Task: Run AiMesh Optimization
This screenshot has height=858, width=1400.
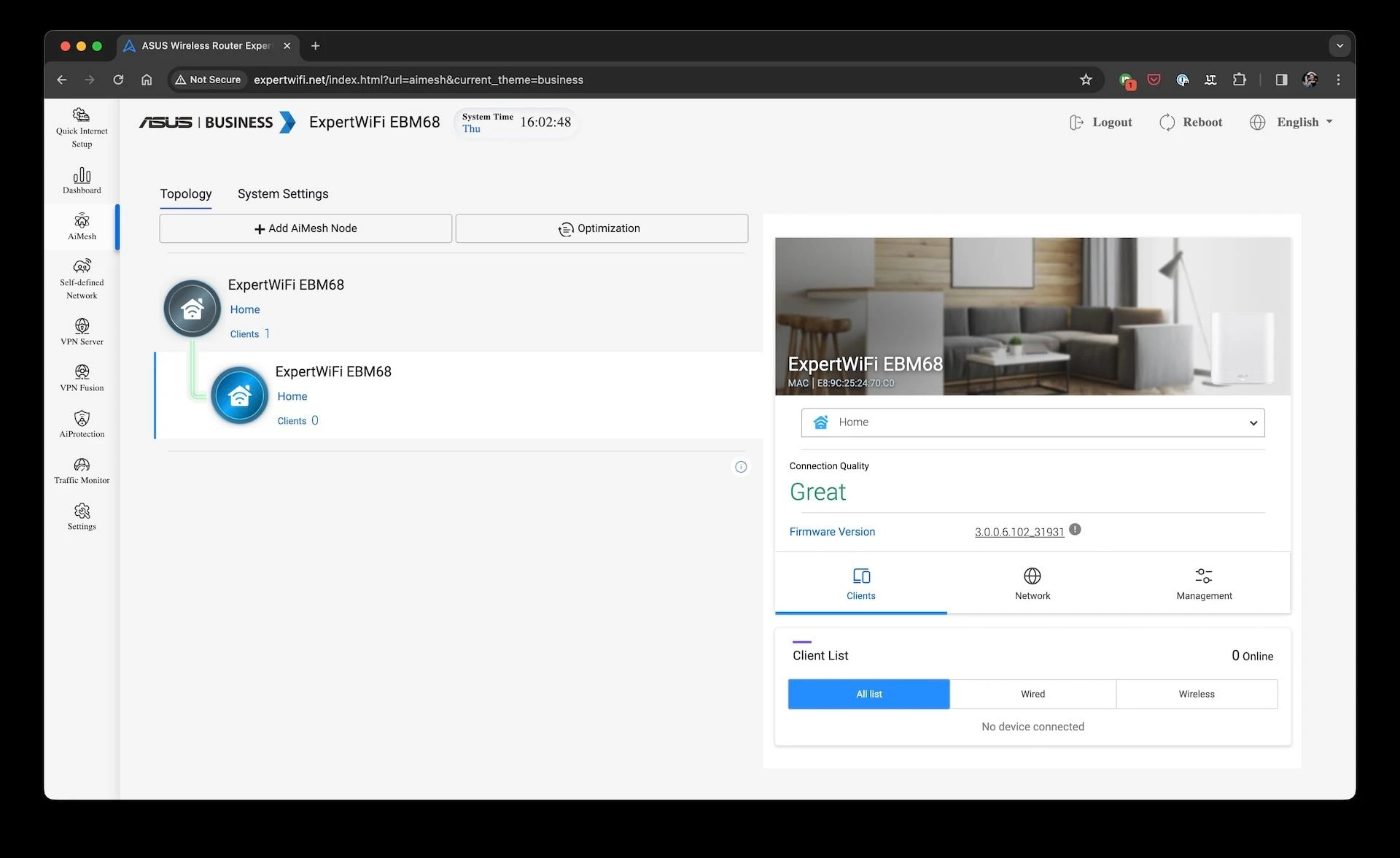Action: pos(602,228)
